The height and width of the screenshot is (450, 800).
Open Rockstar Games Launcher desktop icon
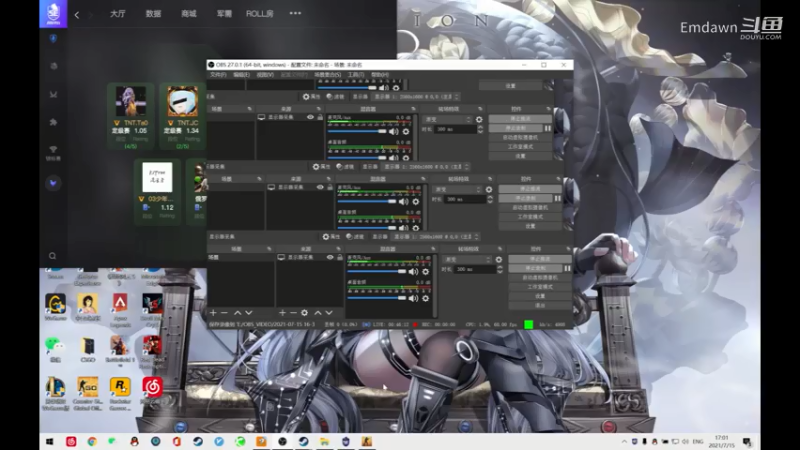pos(120,394)
